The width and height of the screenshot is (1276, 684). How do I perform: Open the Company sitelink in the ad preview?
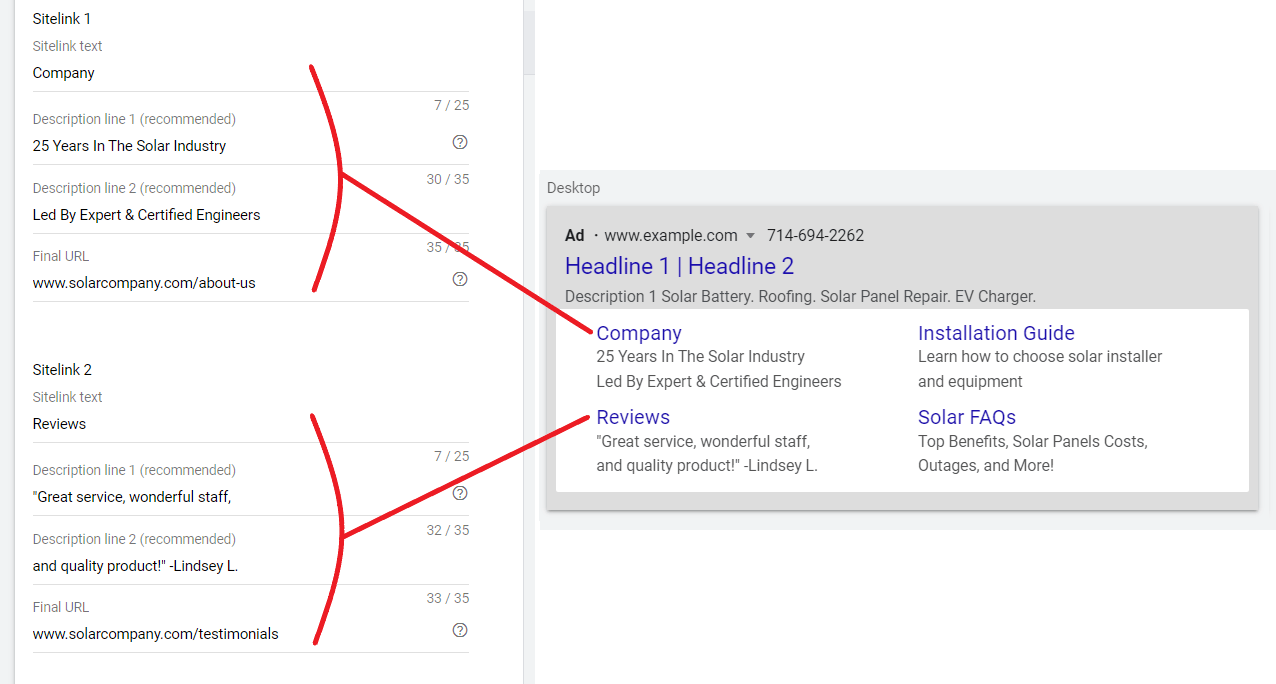tap(638, 332)
